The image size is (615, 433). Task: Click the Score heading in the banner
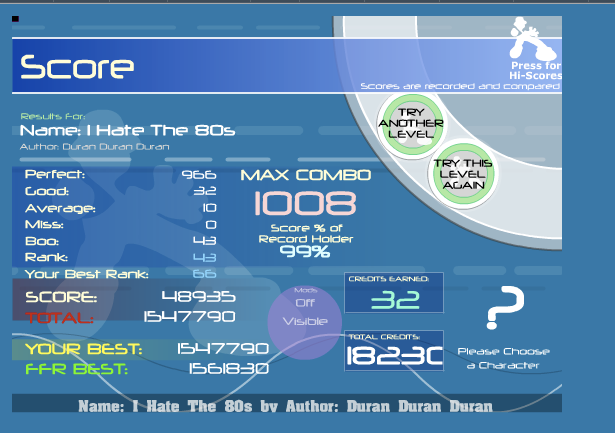coord(77,68)
